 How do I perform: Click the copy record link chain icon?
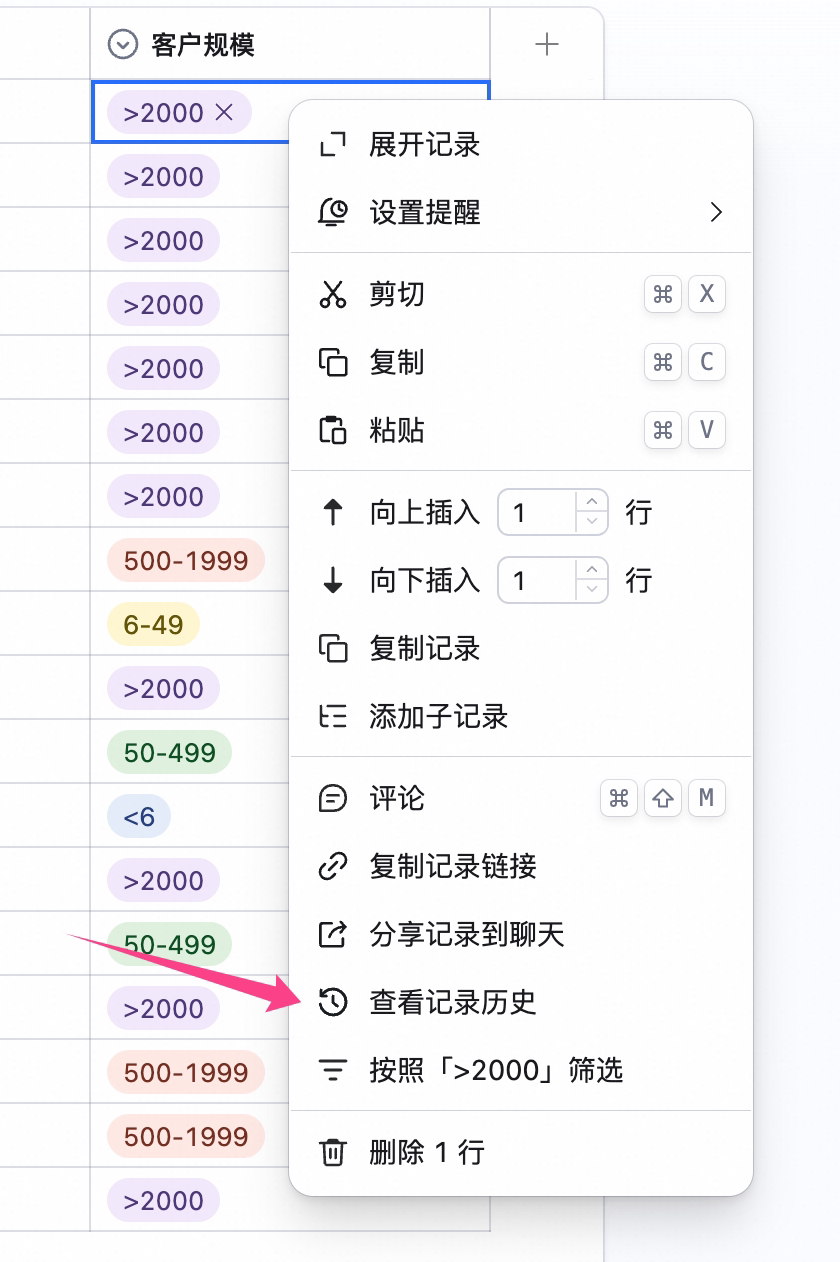point(332,866)
